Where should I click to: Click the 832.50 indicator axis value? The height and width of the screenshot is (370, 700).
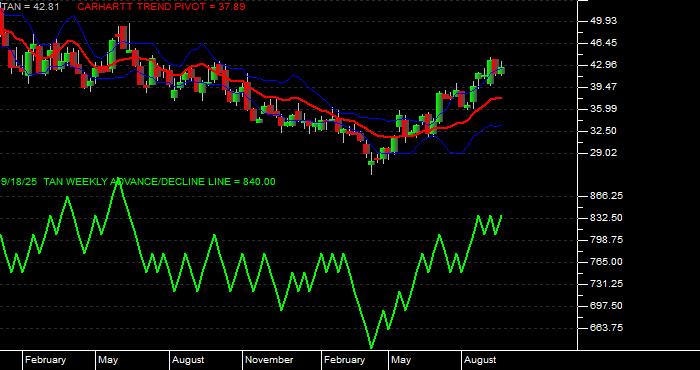[x=605, y=218]
